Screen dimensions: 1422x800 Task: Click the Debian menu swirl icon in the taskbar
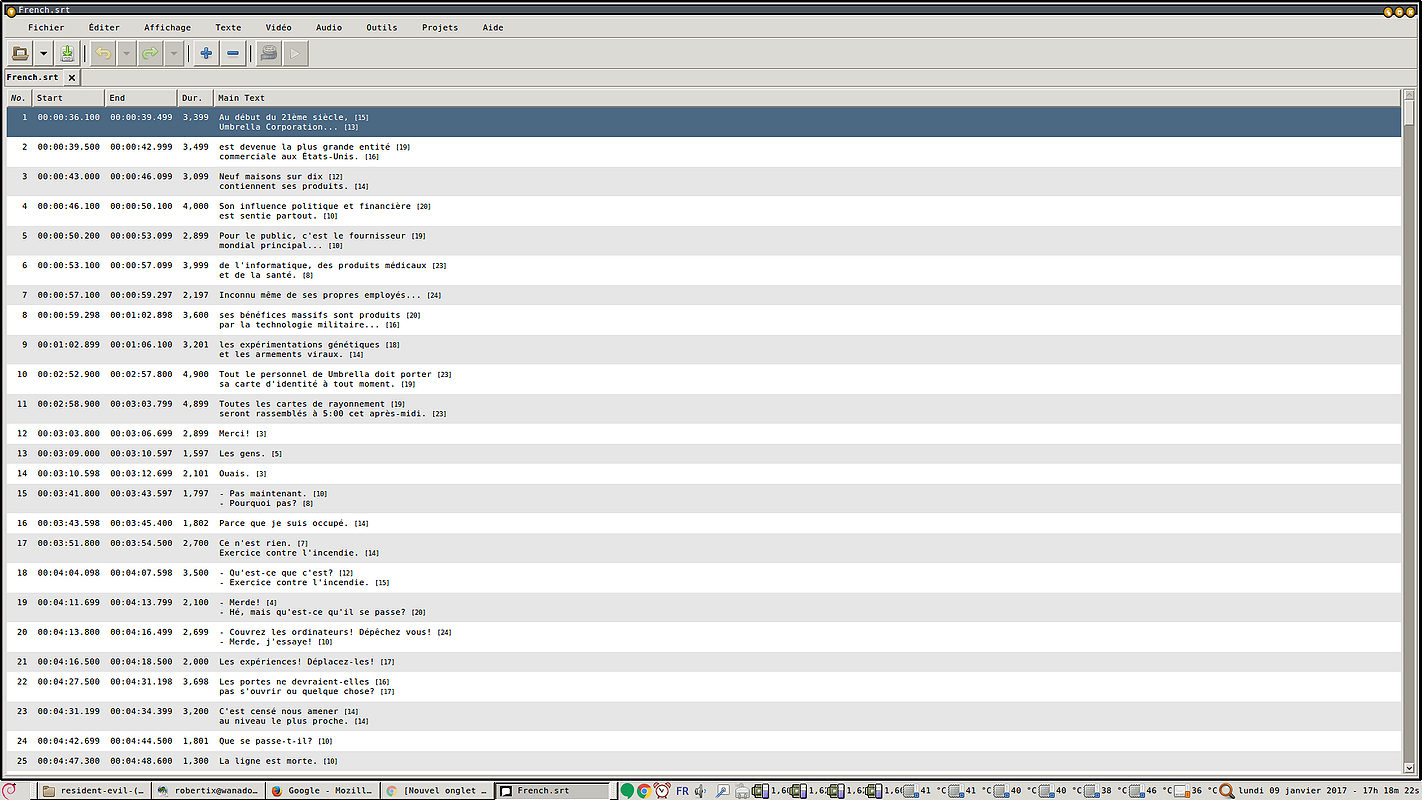10,791
